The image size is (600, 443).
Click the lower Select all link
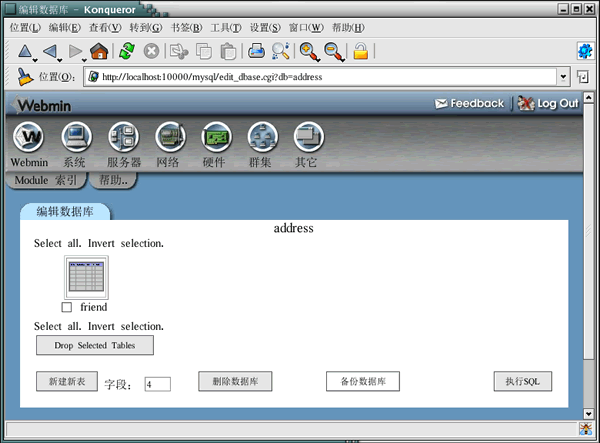click(58, 326)
